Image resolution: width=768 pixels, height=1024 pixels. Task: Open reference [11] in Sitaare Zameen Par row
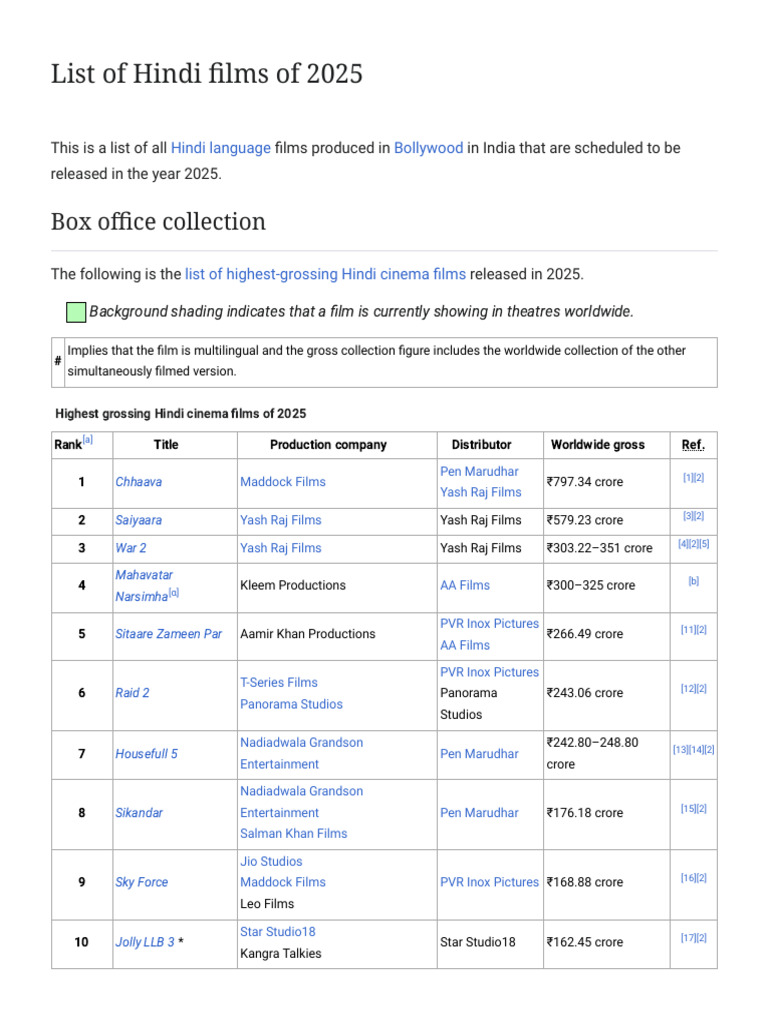[688, 630]
